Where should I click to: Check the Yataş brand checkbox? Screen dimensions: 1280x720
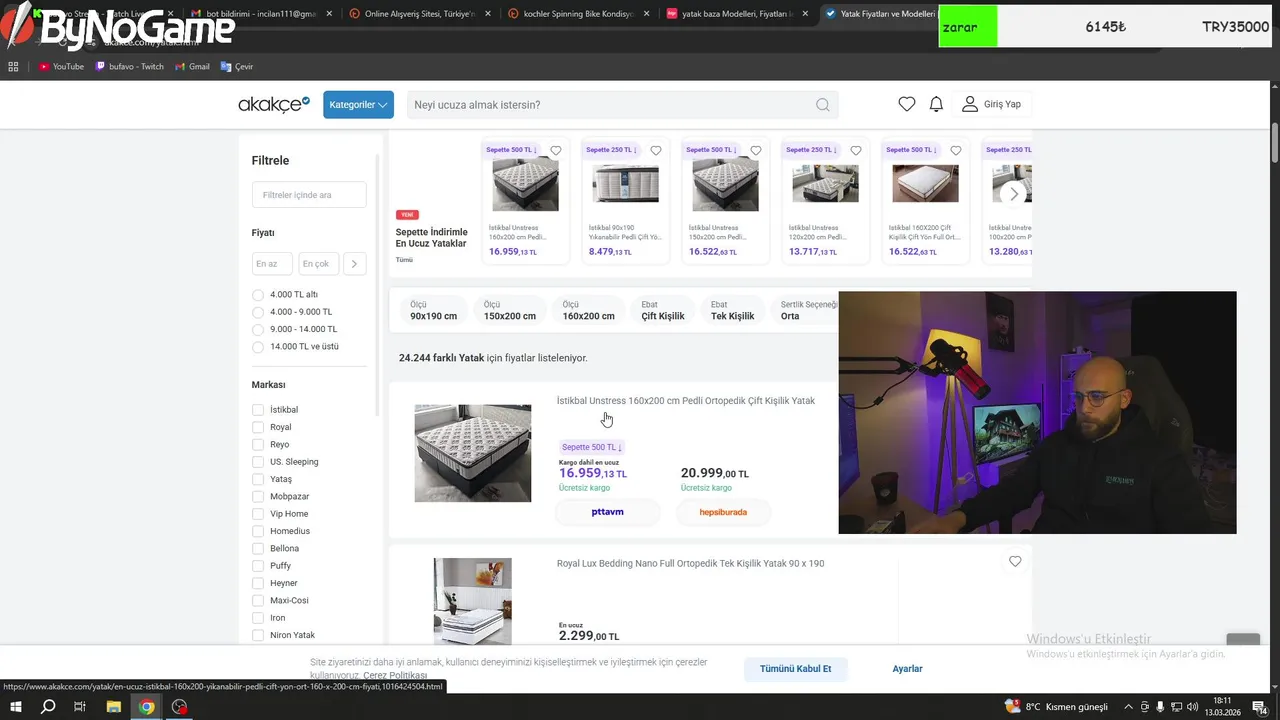point(258,479)
